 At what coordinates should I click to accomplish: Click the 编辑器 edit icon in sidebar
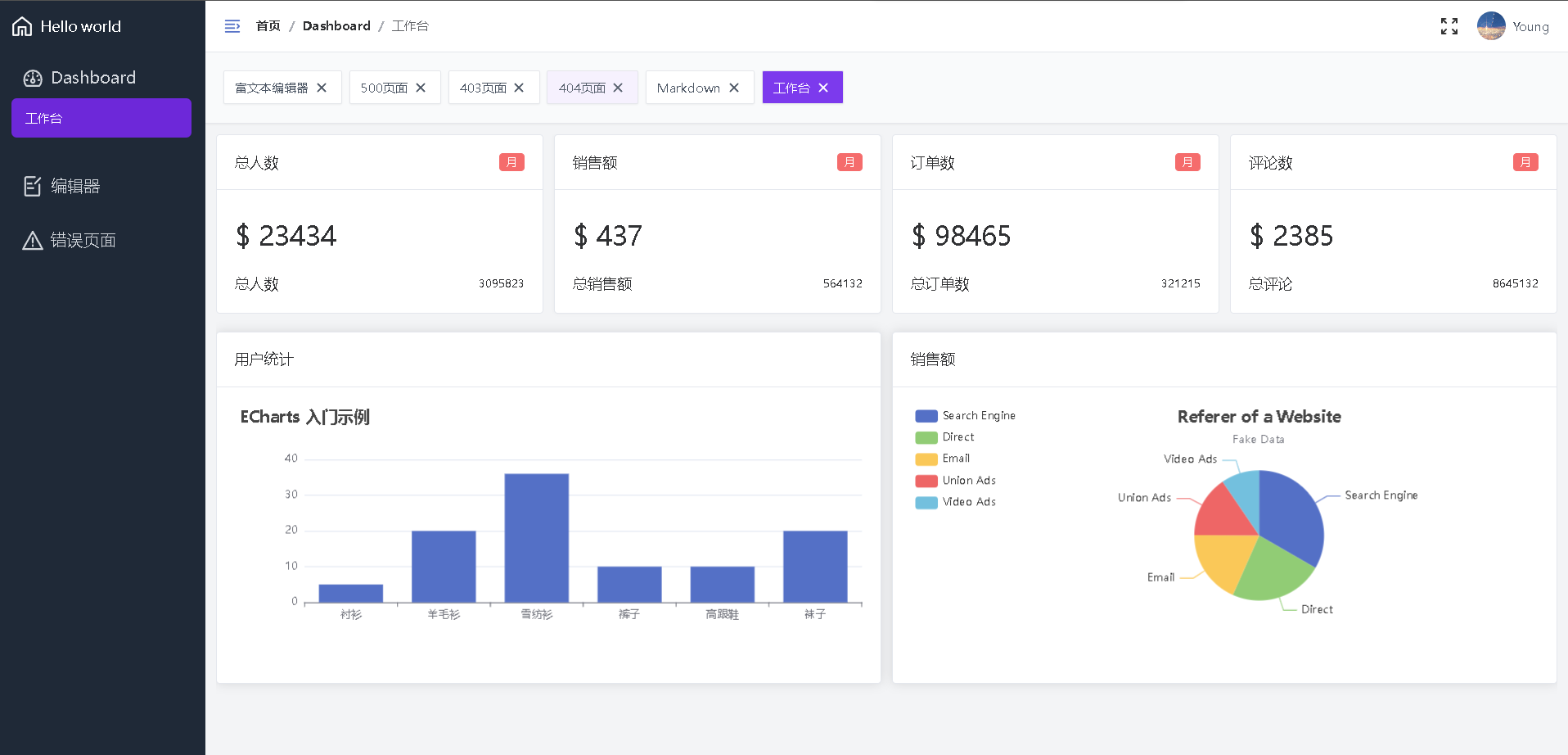tap(33, 186)
